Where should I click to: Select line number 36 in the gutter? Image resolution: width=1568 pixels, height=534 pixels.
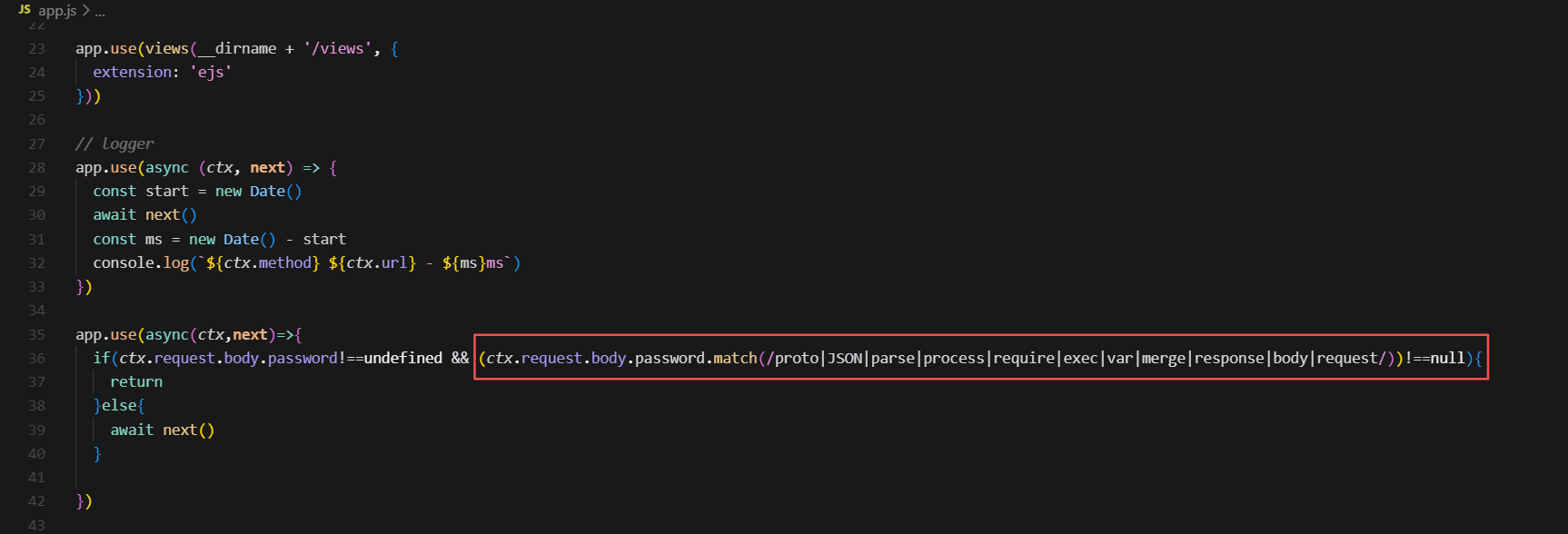pos(36,359)
